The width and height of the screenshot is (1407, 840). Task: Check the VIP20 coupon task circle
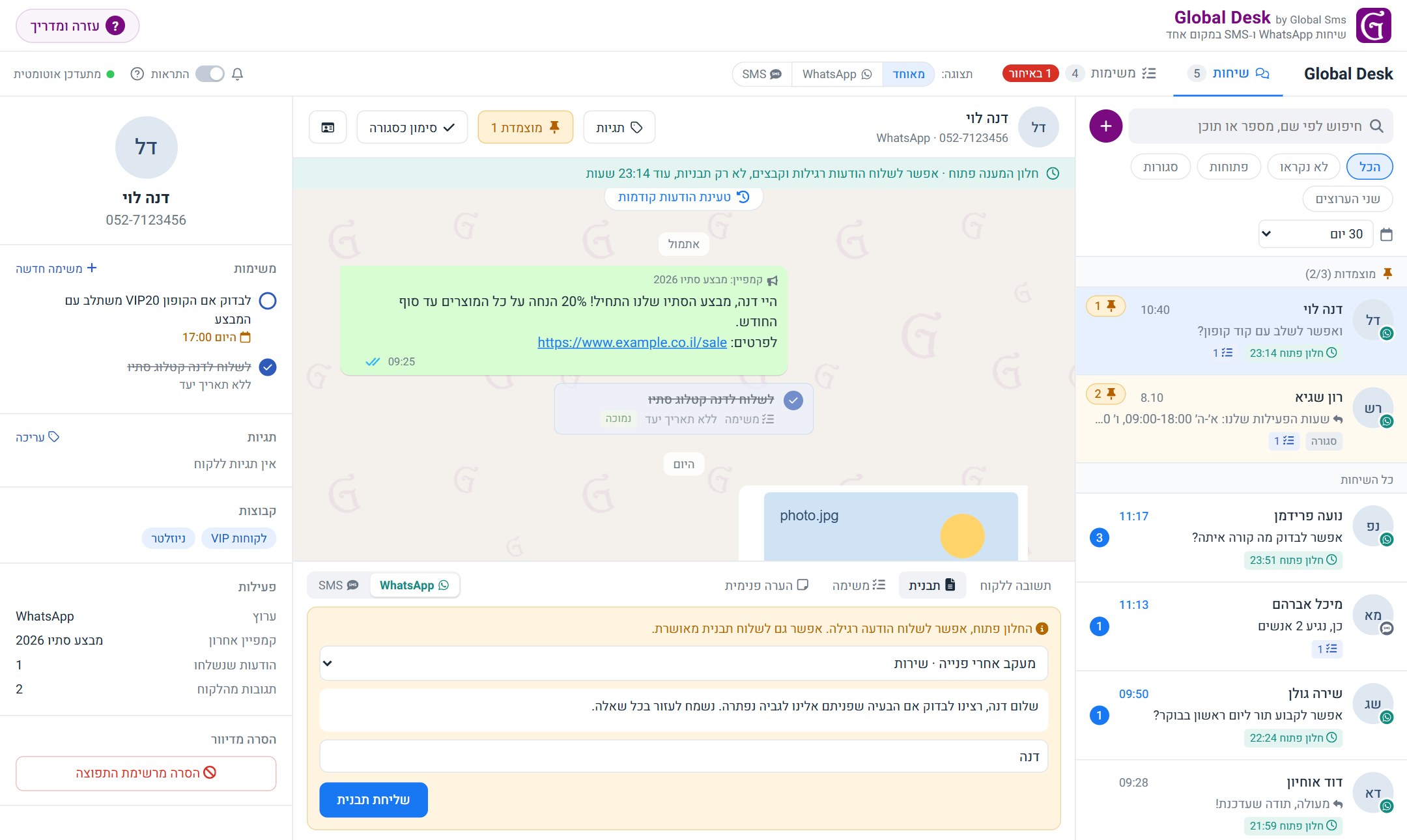point(268,301)
